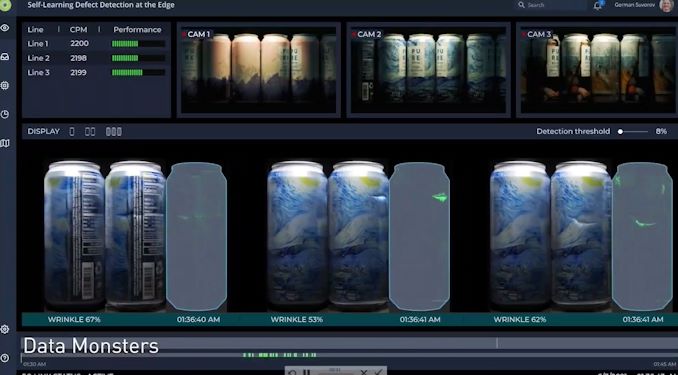Select two-can display layout
The width and height of the screenshot is (678, 375).
90,131
